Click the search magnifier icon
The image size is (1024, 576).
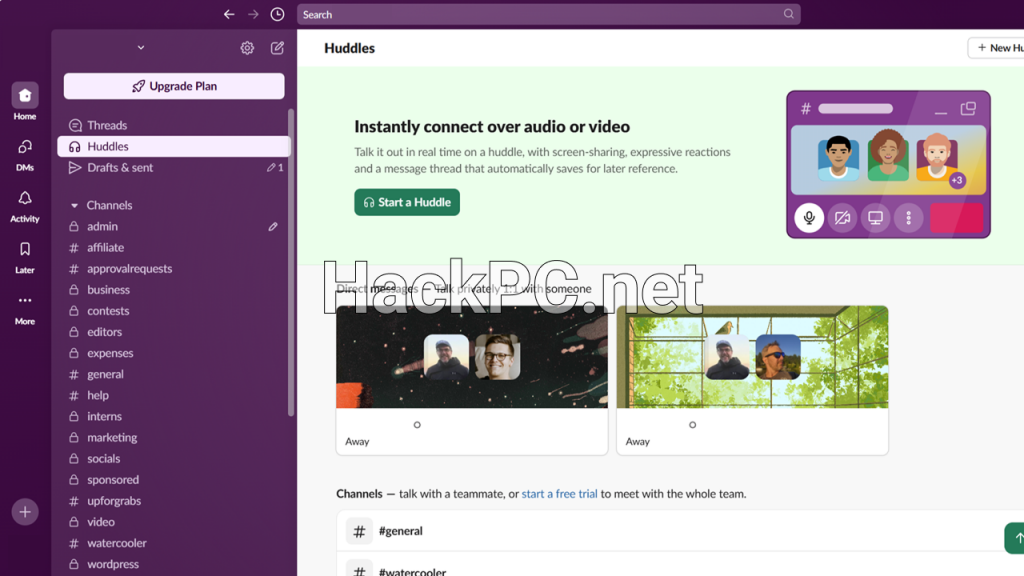tap(789, 14)
